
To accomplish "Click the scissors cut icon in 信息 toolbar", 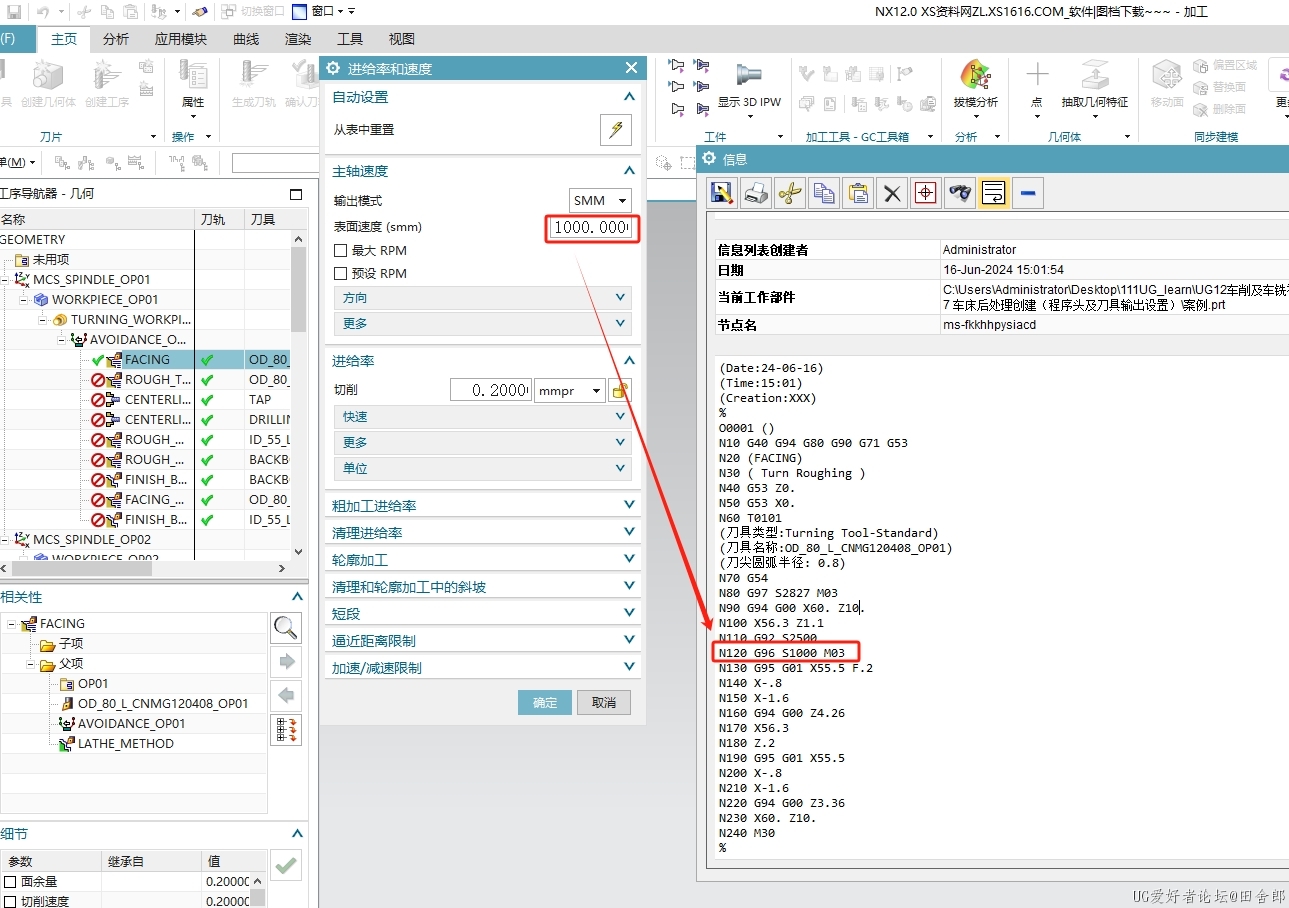I will point(790,193).
